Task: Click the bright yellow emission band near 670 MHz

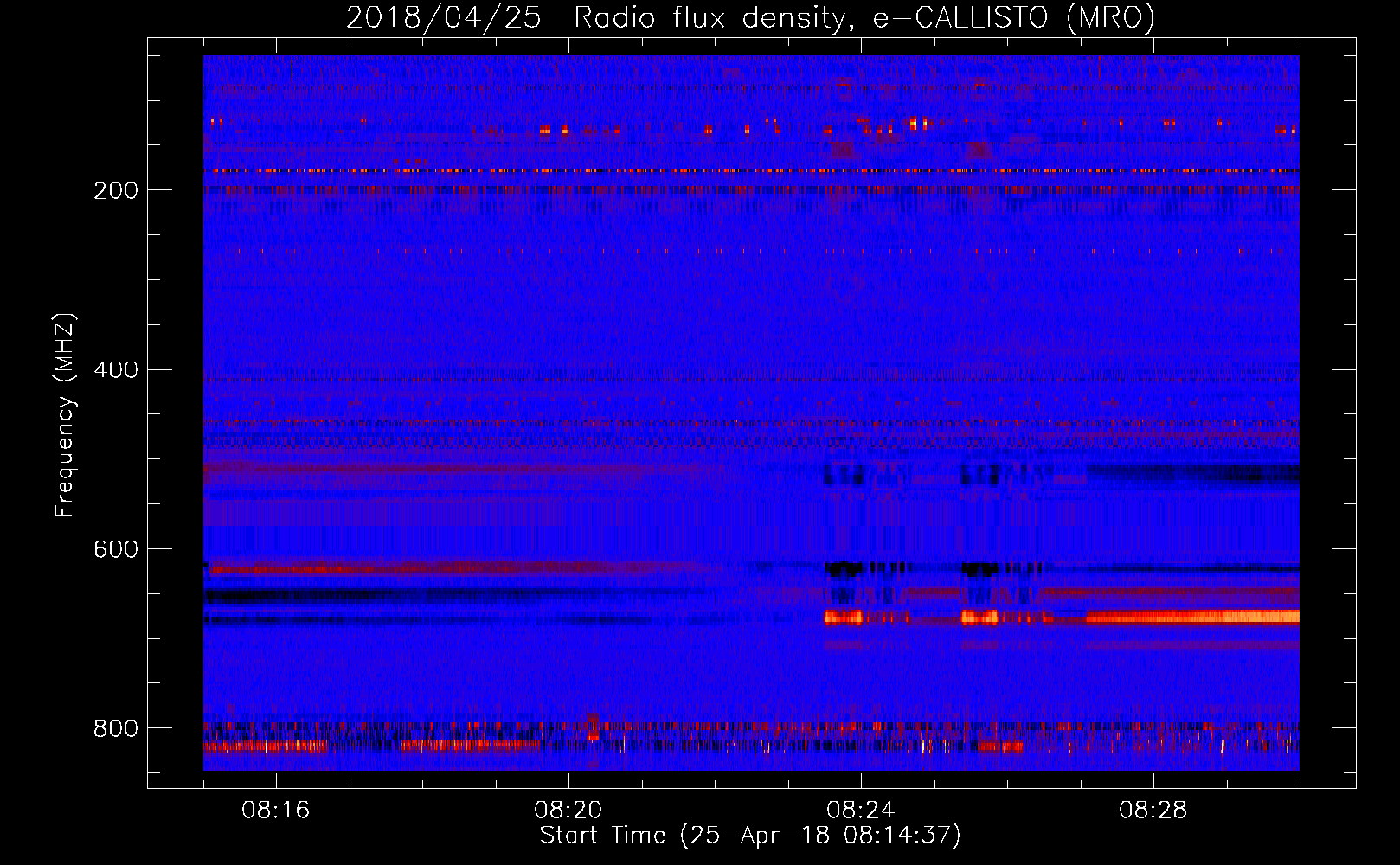Action: coord(1192,617)
